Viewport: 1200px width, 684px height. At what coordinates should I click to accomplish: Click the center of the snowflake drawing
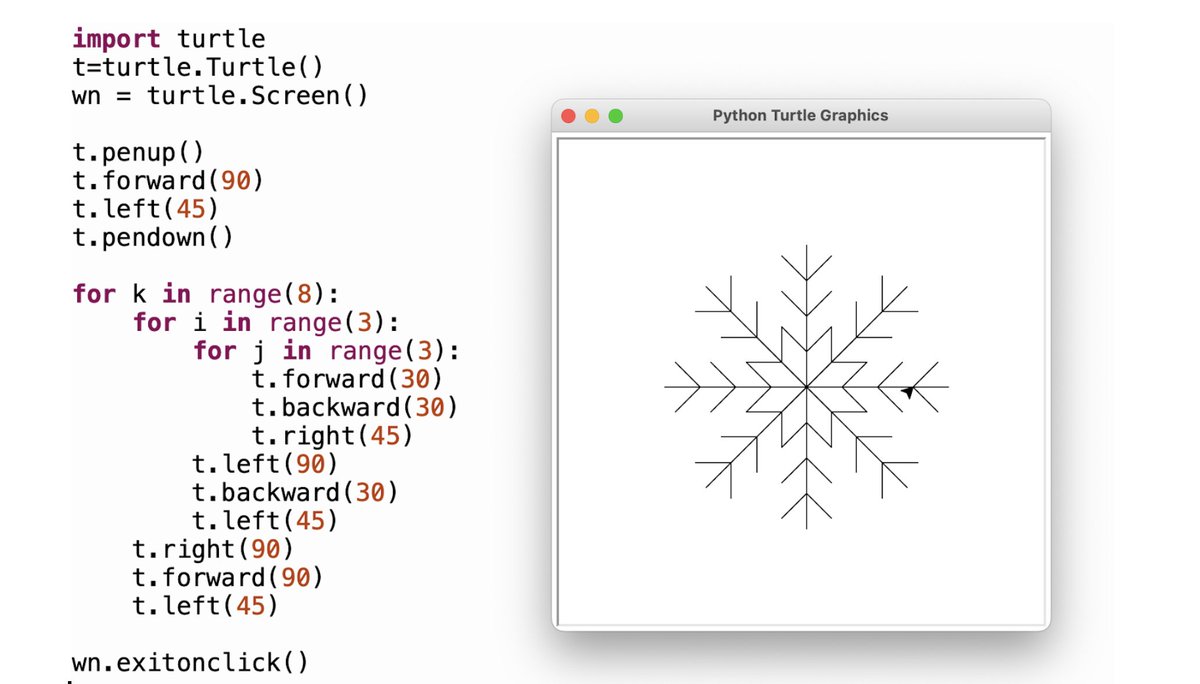click(x=806, y=388)
